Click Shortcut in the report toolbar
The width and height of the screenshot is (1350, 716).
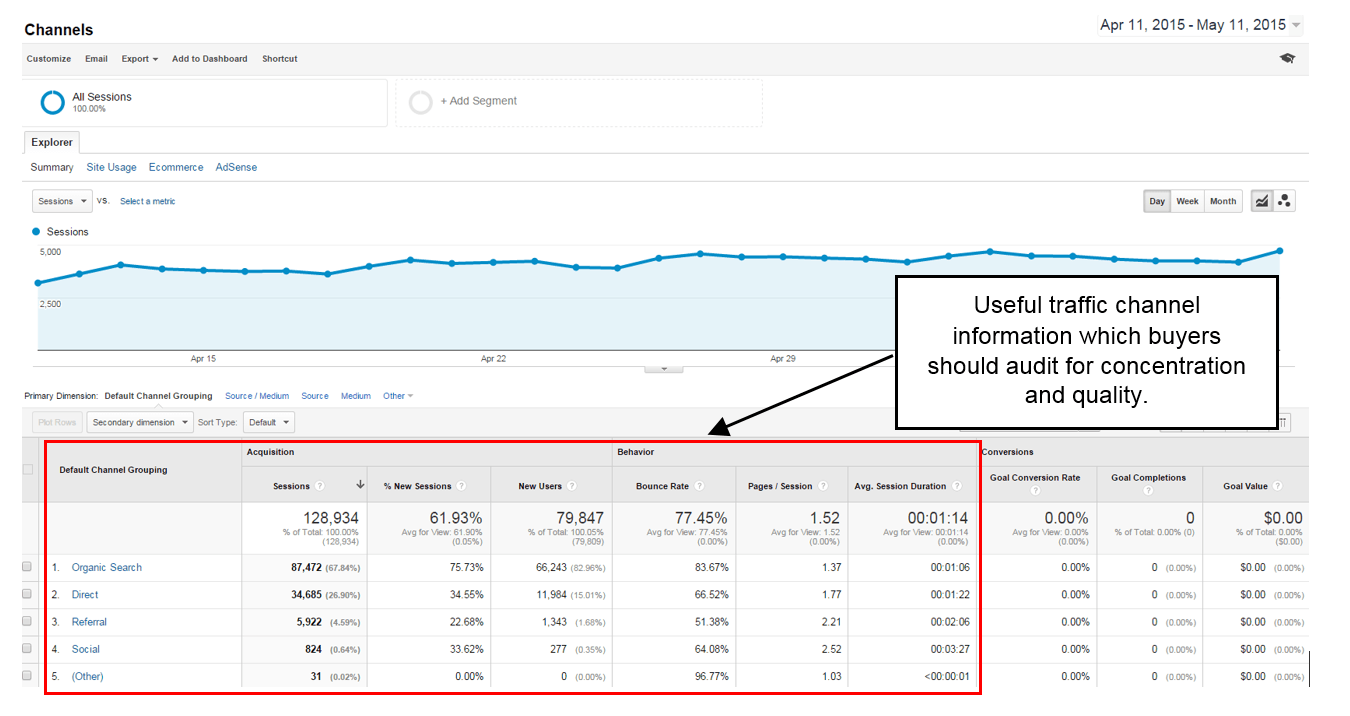tap(280, 59)
